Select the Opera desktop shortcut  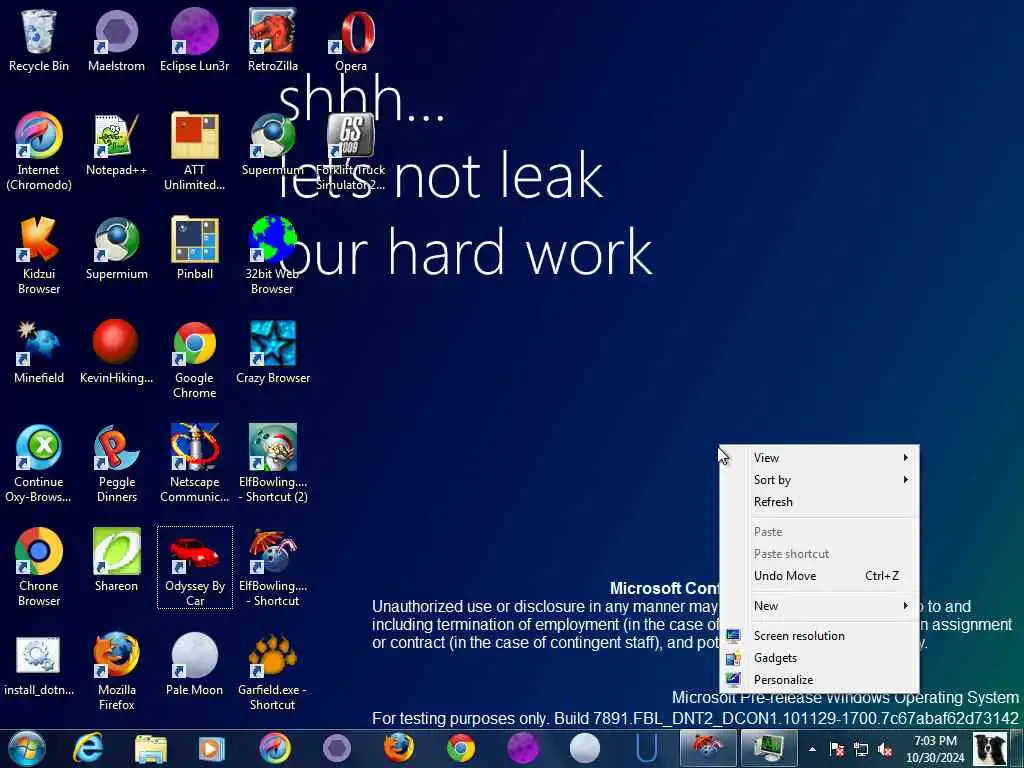(x=351, y=40)
